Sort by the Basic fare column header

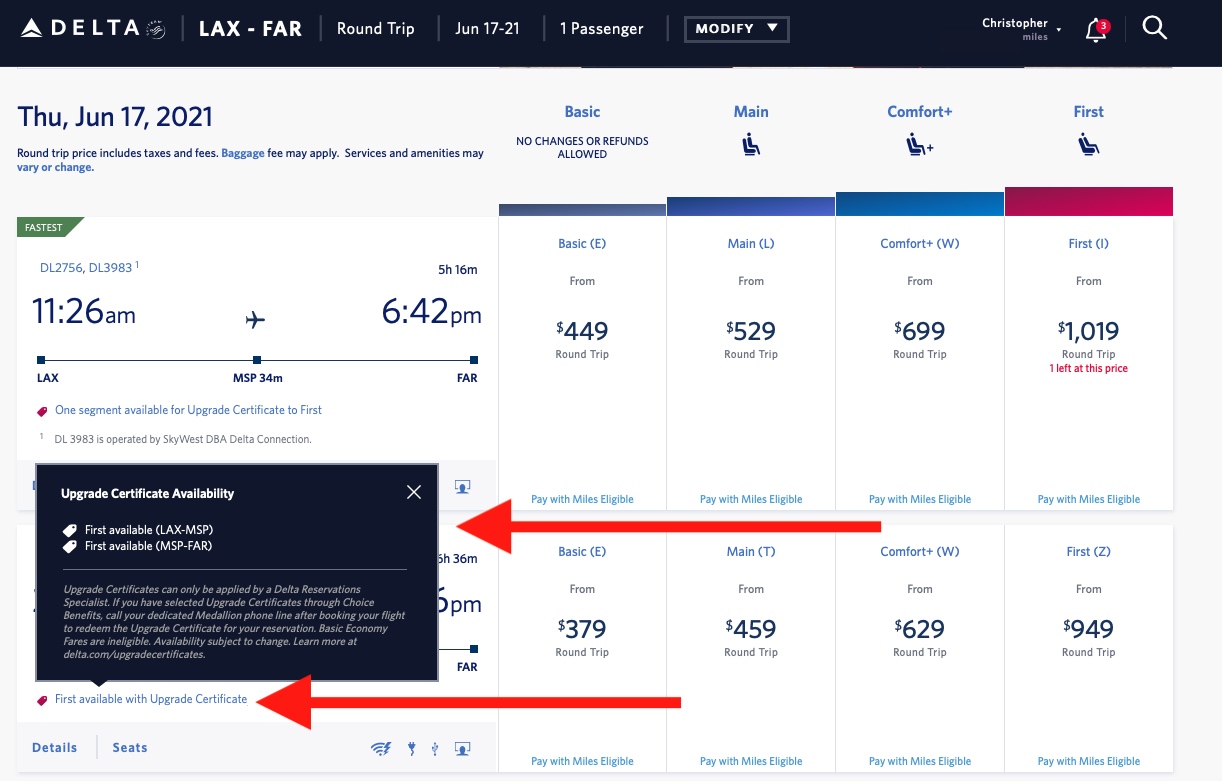tap(582, 112)
